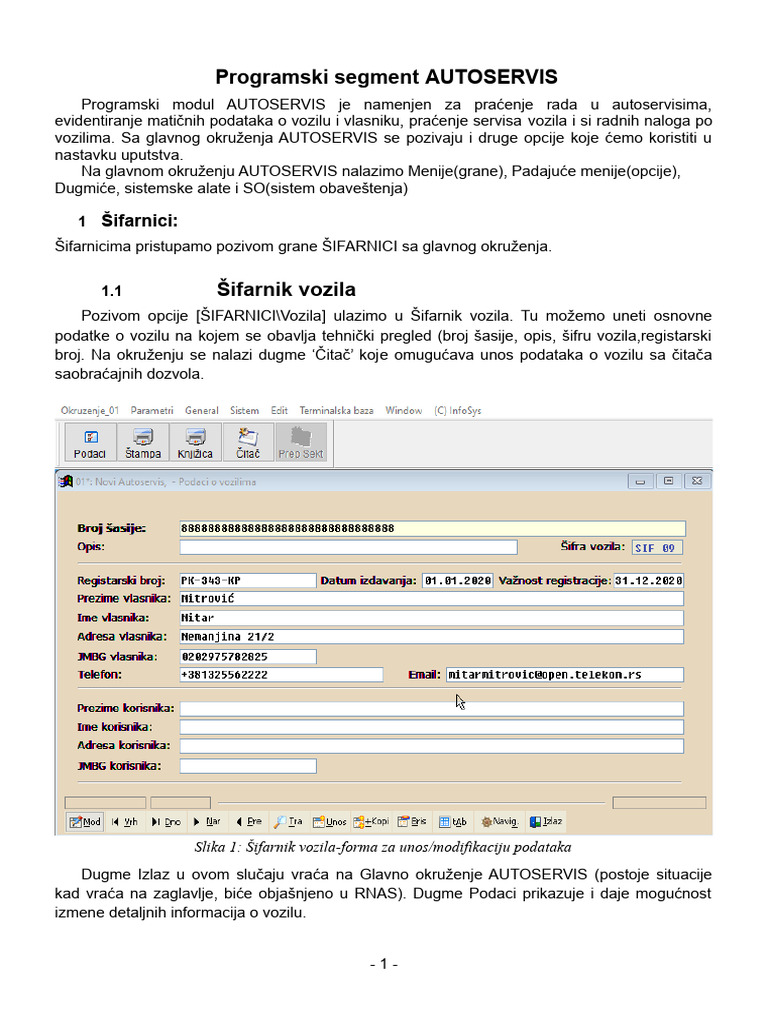Jump to last record with Dno
The image size is (768, 1024).
(166, 822)
